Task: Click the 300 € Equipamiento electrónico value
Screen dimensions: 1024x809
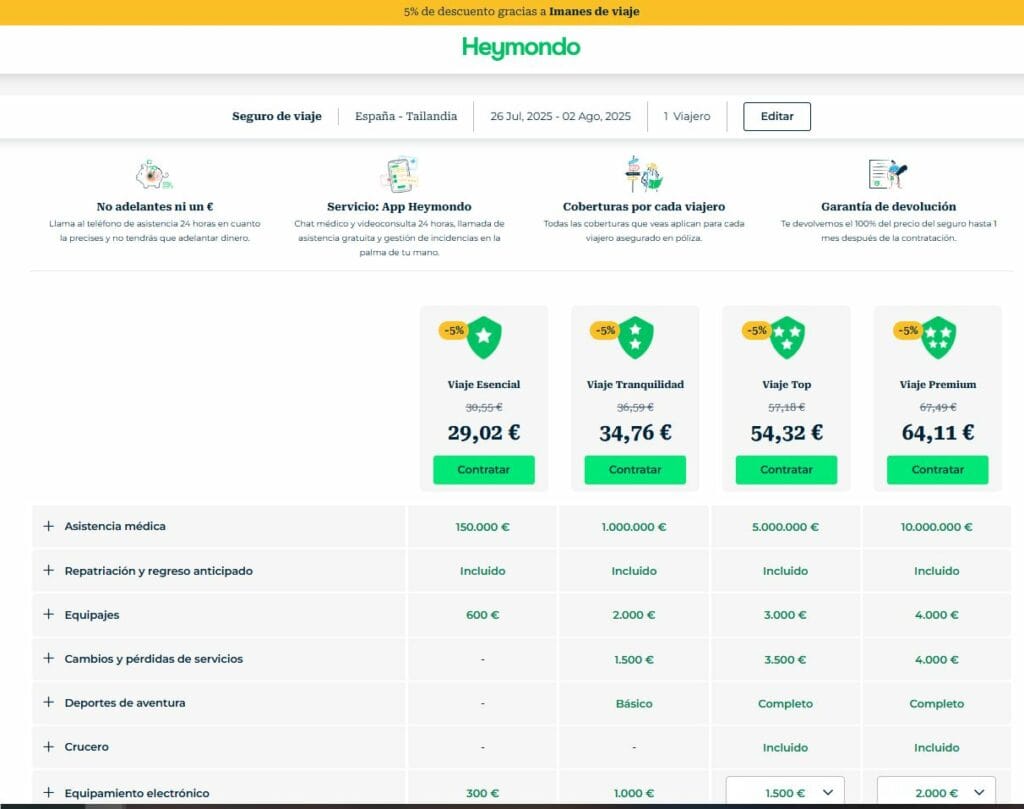Action: click(483, 793)
